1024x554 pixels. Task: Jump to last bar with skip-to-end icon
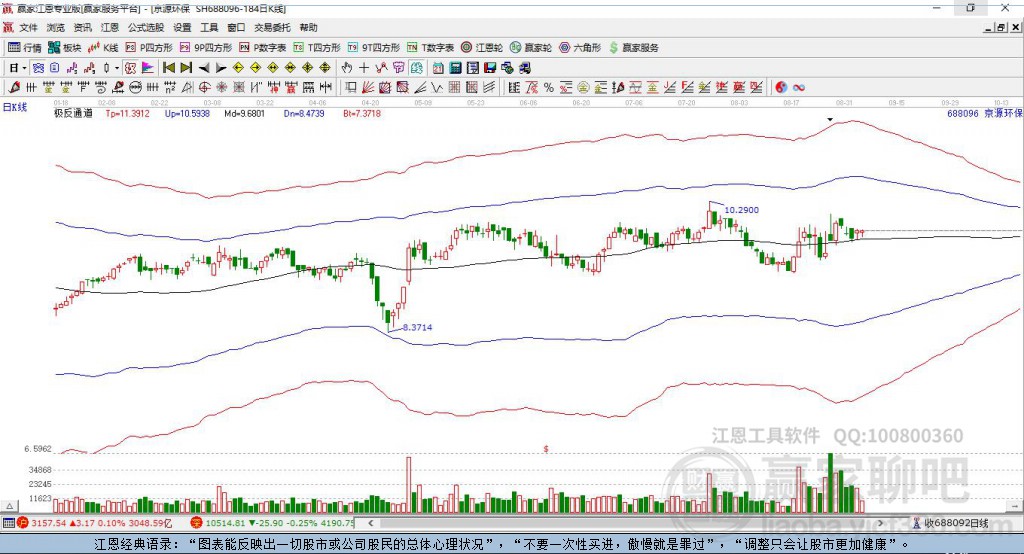pyautogui.click(x=186, y=68)
